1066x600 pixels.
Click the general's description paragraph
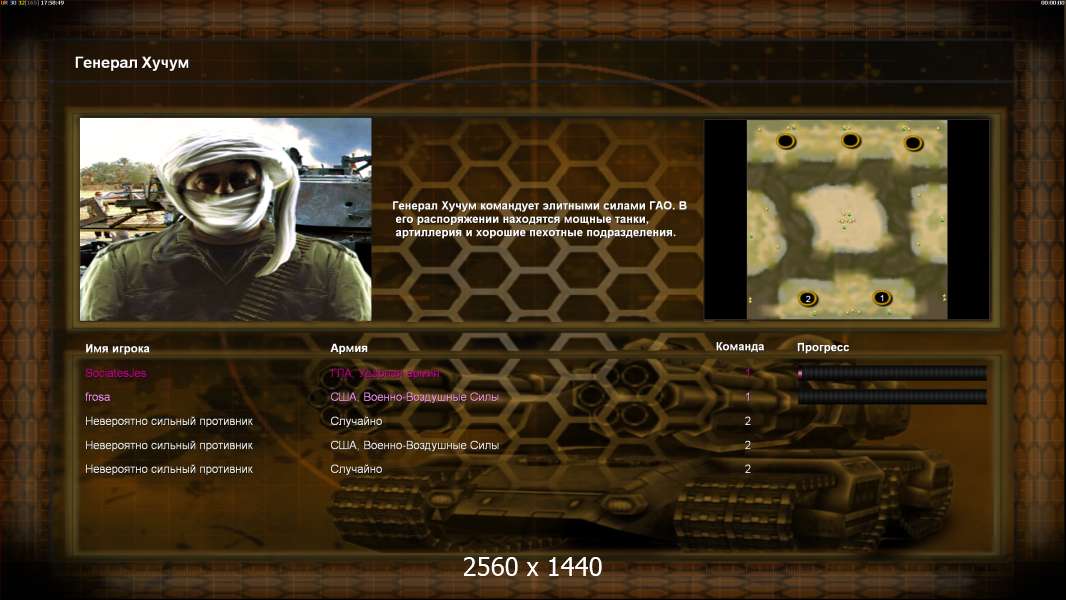click(539, 219)
